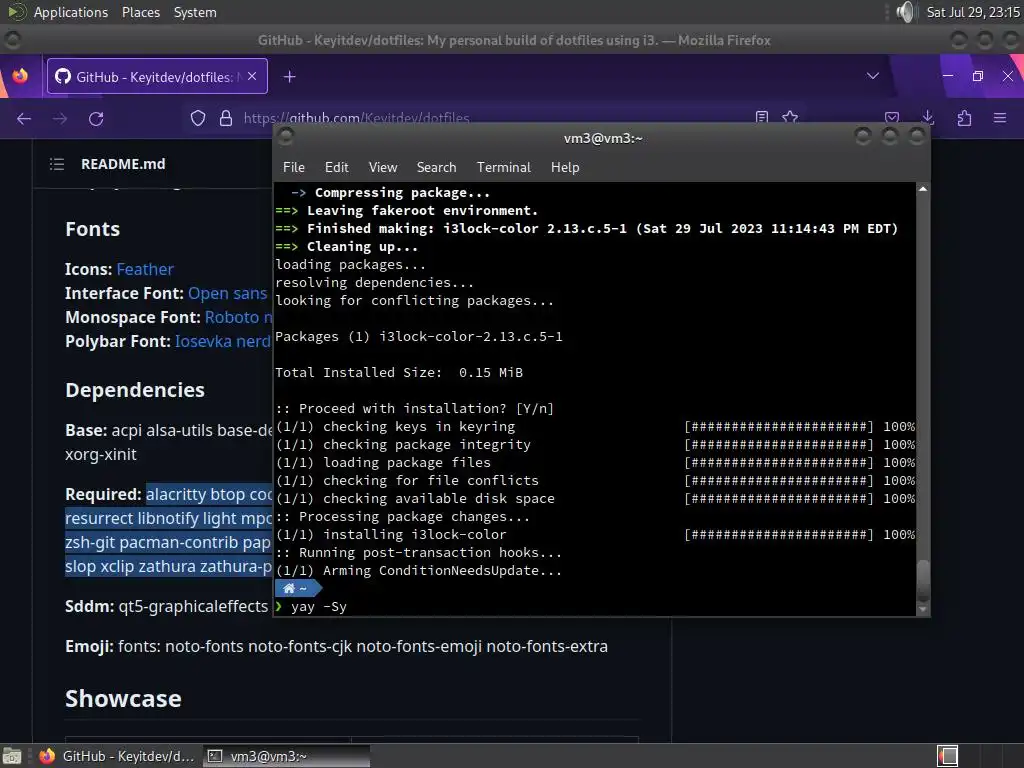
Task: Open a new tab with plus button
Action: 289,77
